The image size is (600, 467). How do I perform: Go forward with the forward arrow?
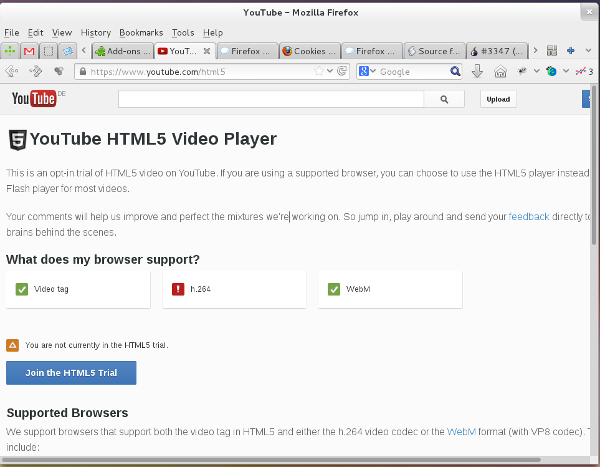tap(36, 71)
